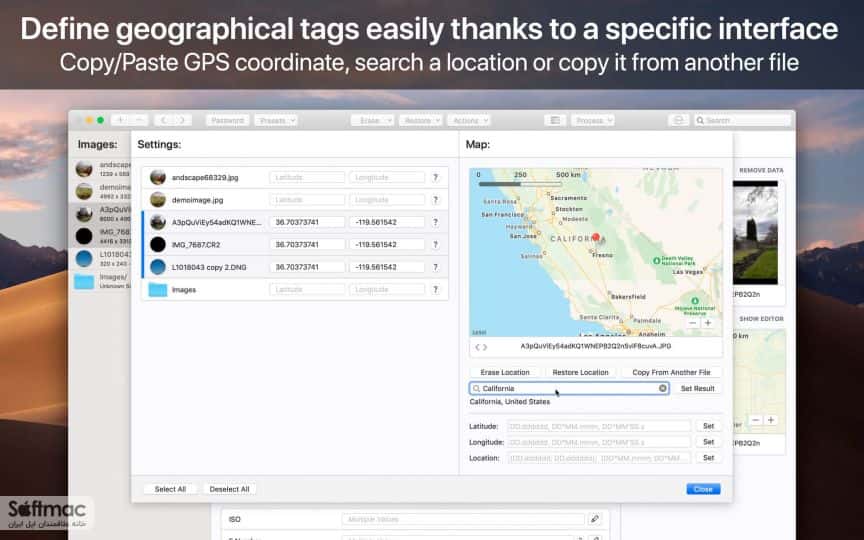This screenshot has width=864, height=540.
Task: Open help for IMG_7687.CR2 row
Action: pyautogui.click(x=435, y=245)
